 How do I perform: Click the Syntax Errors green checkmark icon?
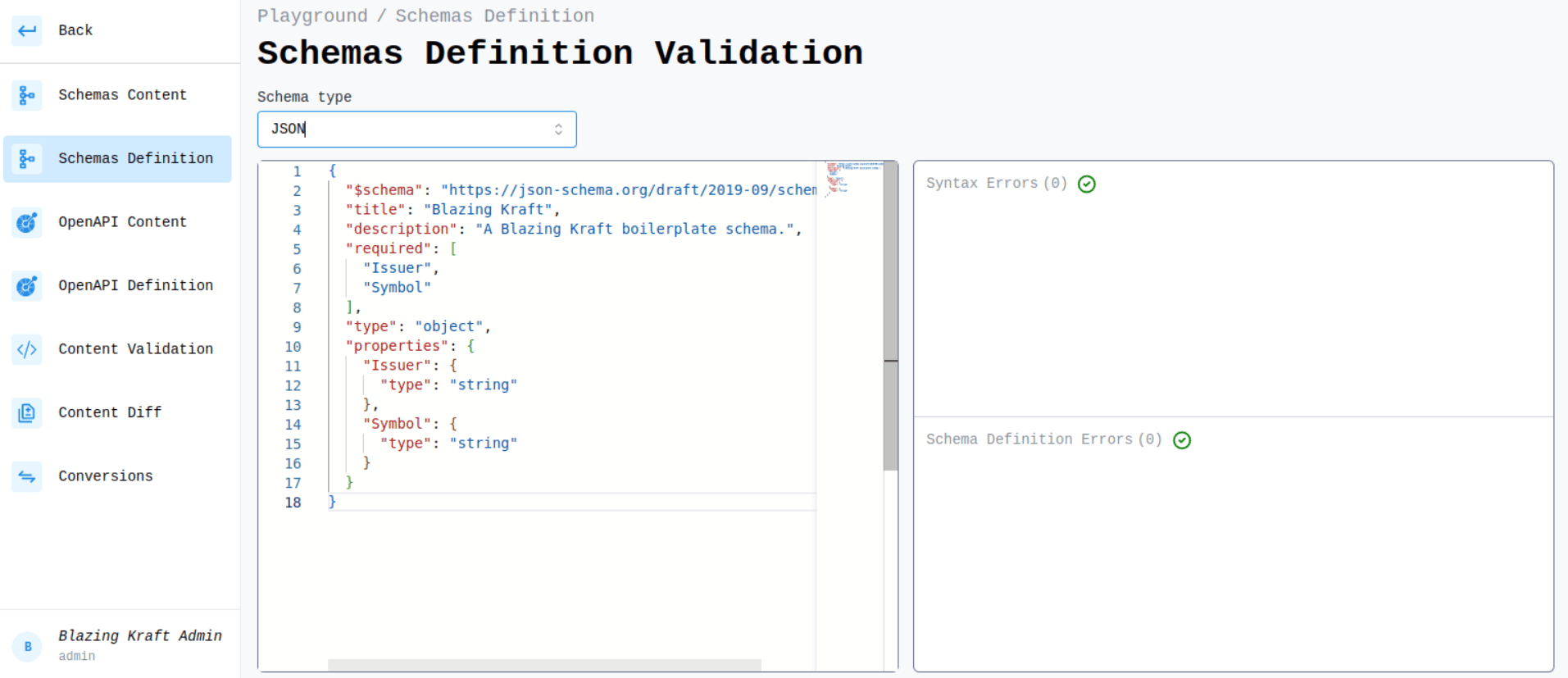(x=1087, y=184)
